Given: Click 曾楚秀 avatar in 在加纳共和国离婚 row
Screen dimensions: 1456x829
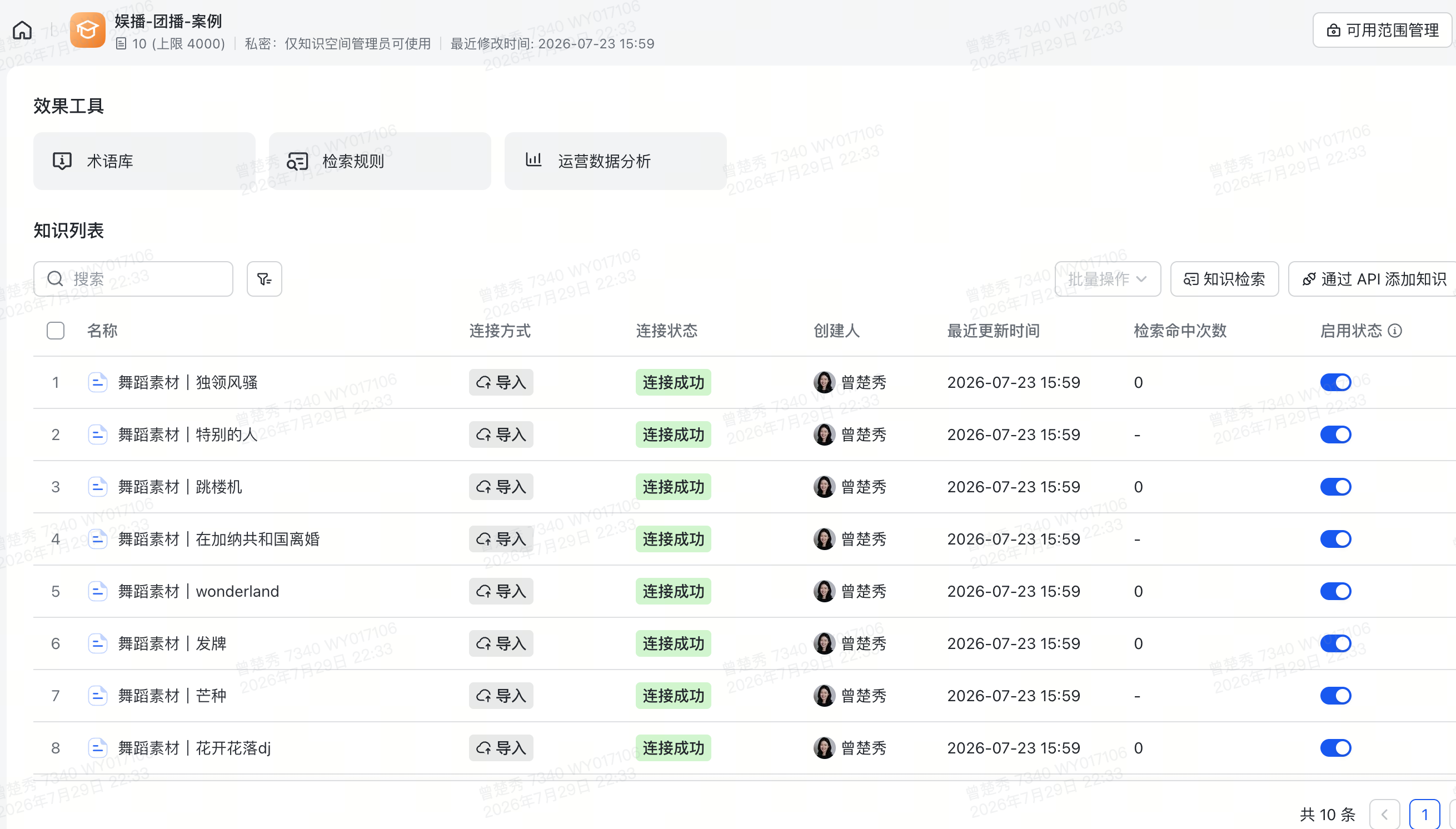Looking at the screenshot, I should [824, 539].
